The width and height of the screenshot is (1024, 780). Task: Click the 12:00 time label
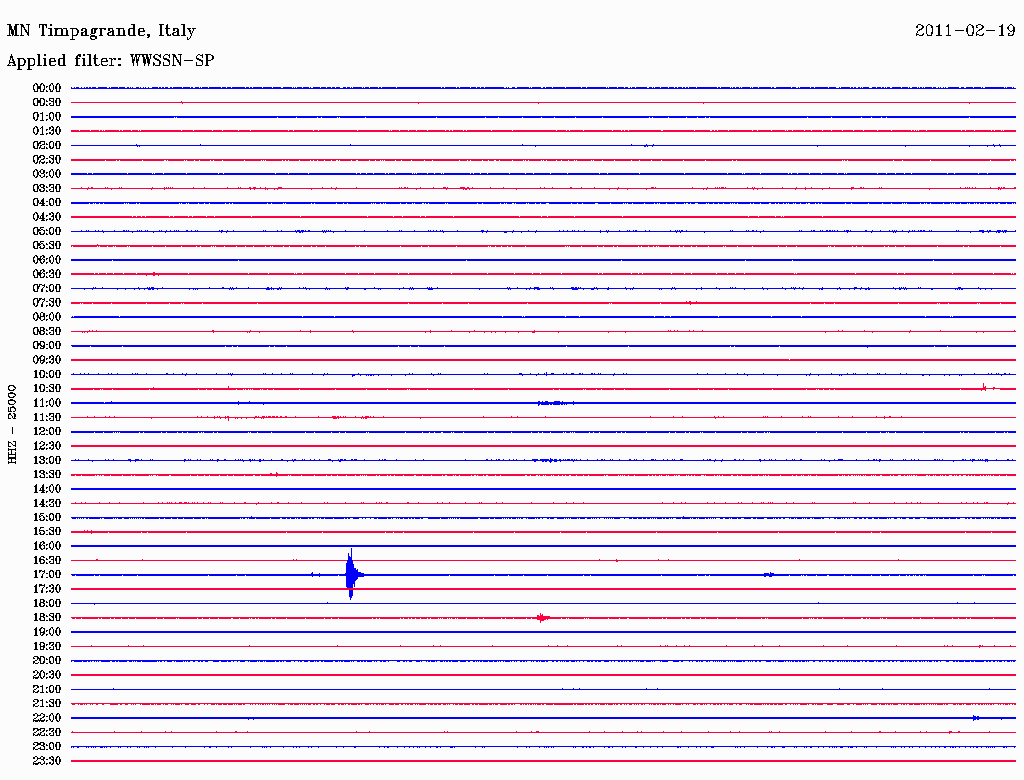pos(47,432)
